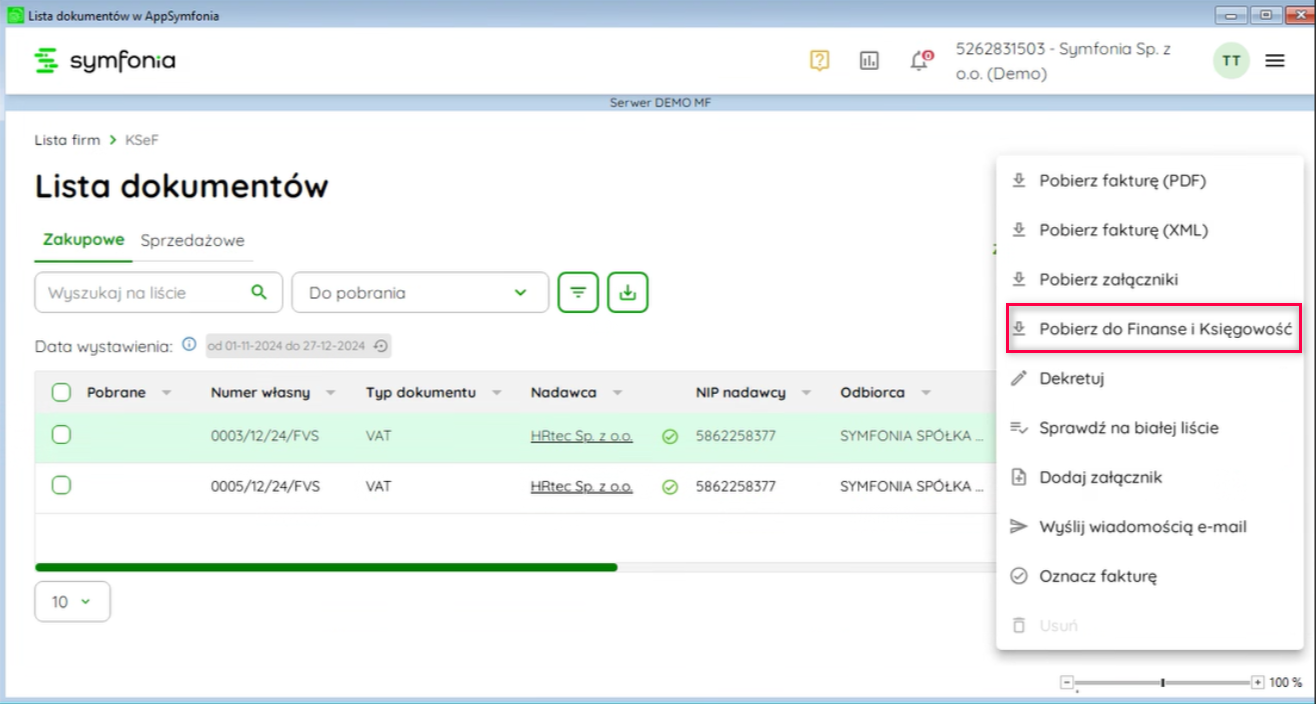The image size is (1316, 704).
Task: Open the help question mark icon
Action: 819,61
